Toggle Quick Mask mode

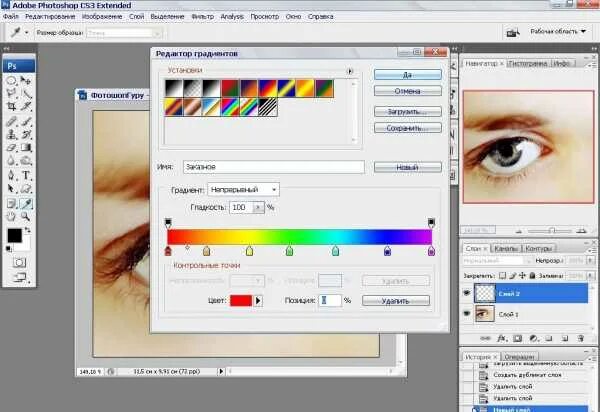tap(19, 262)
